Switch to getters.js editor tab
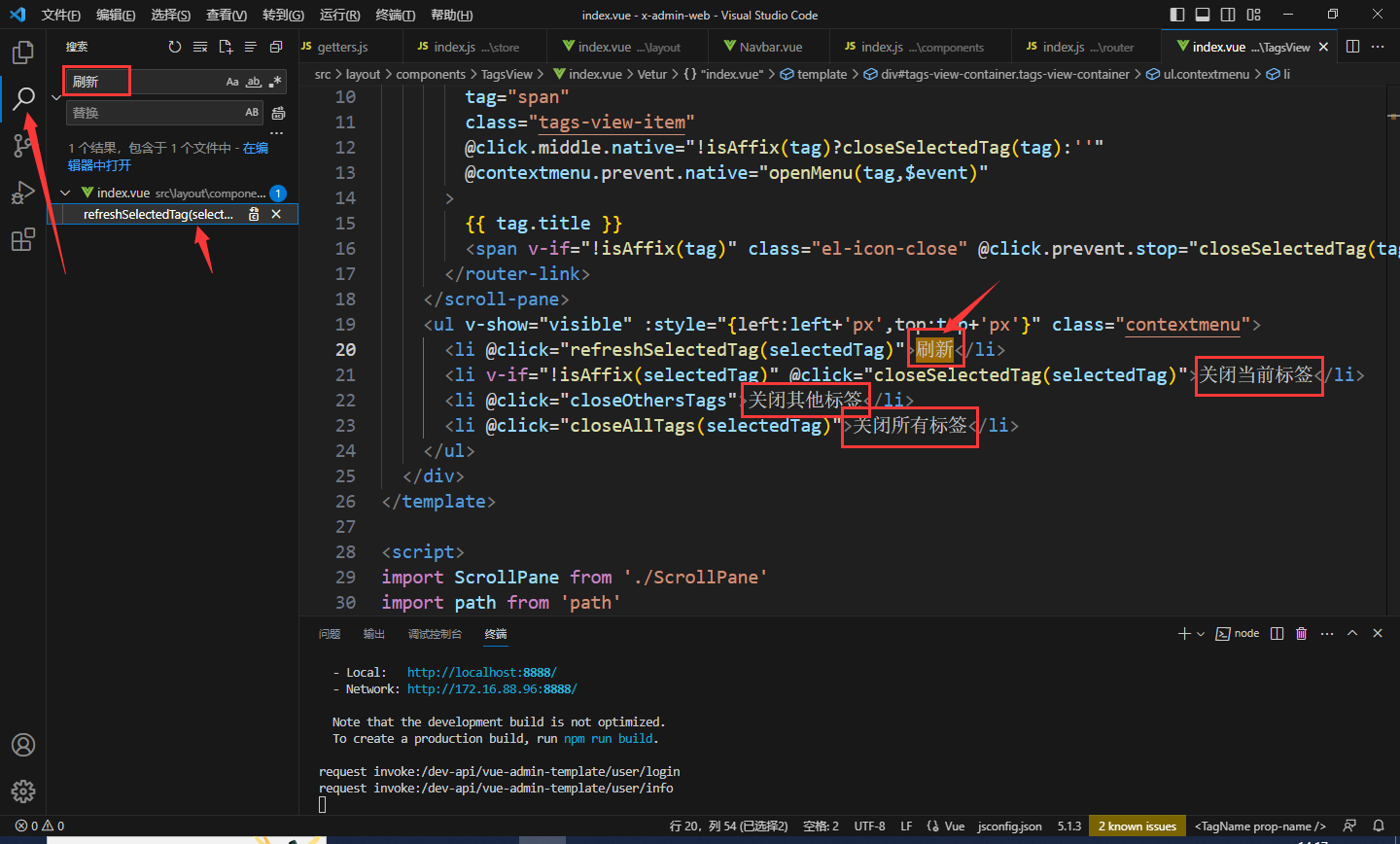 342,47
